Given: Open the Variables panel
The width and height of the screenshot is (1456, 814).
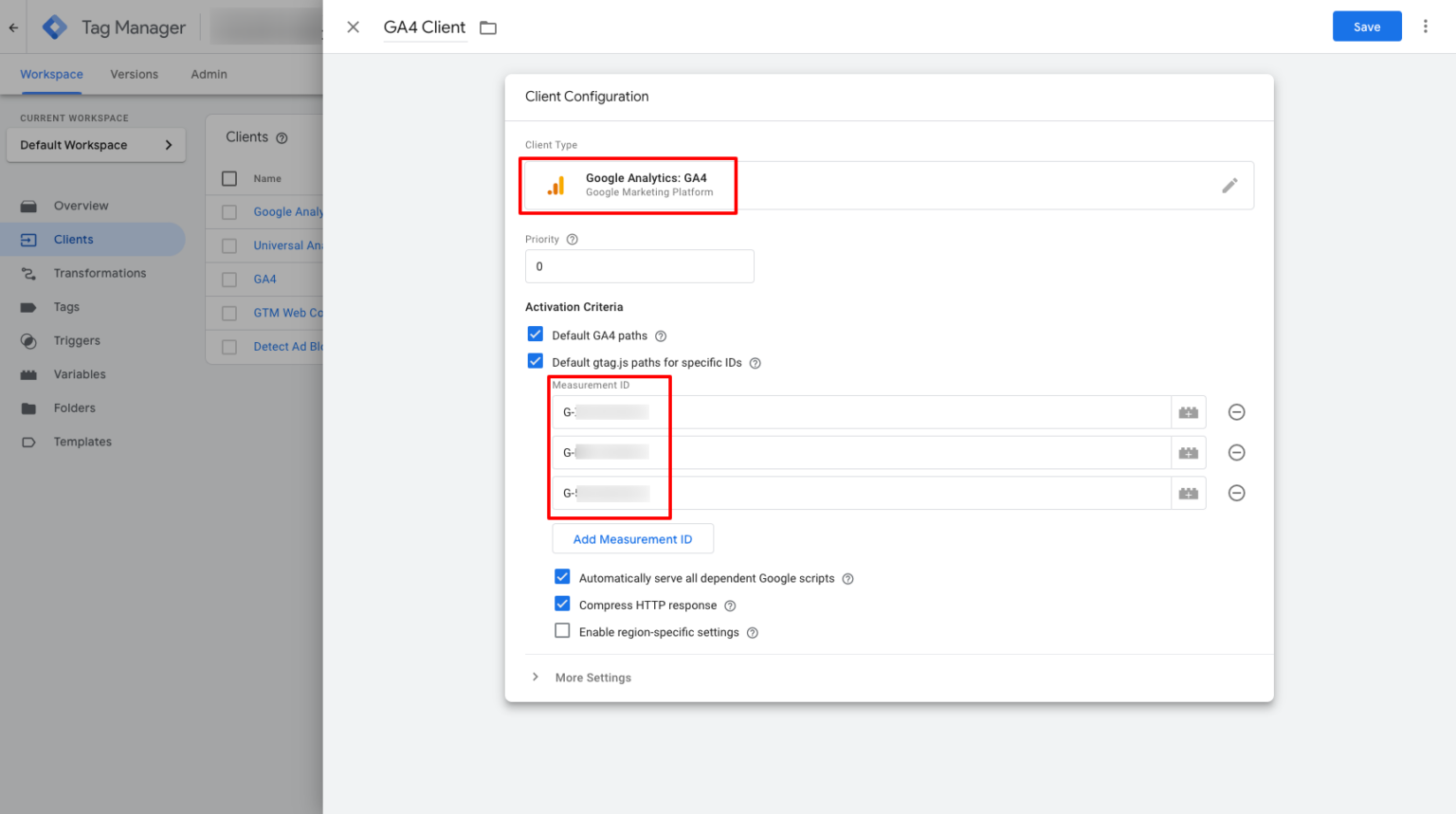Looking at the screenshot, I should (81, 373).
